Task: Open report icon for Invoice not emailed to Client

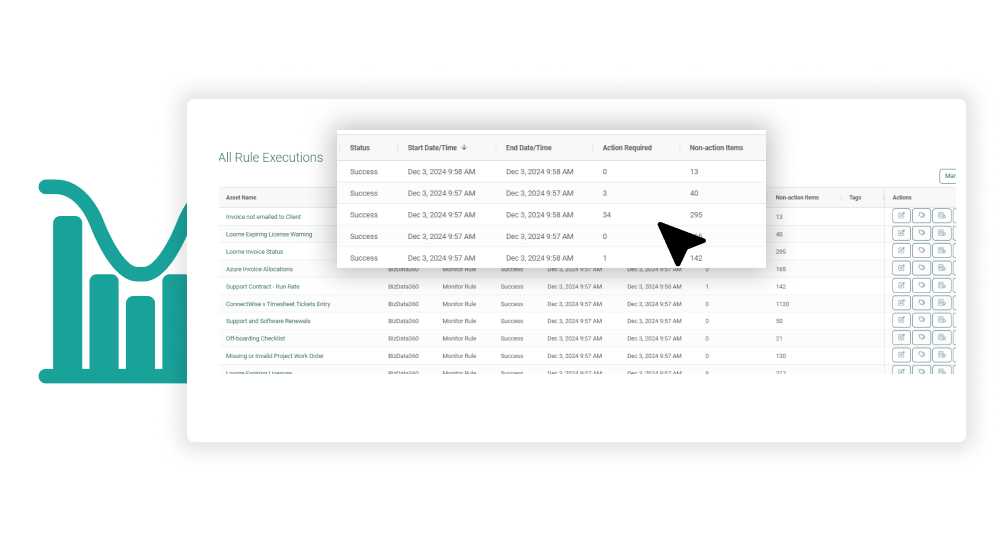Action: (942, 215)
